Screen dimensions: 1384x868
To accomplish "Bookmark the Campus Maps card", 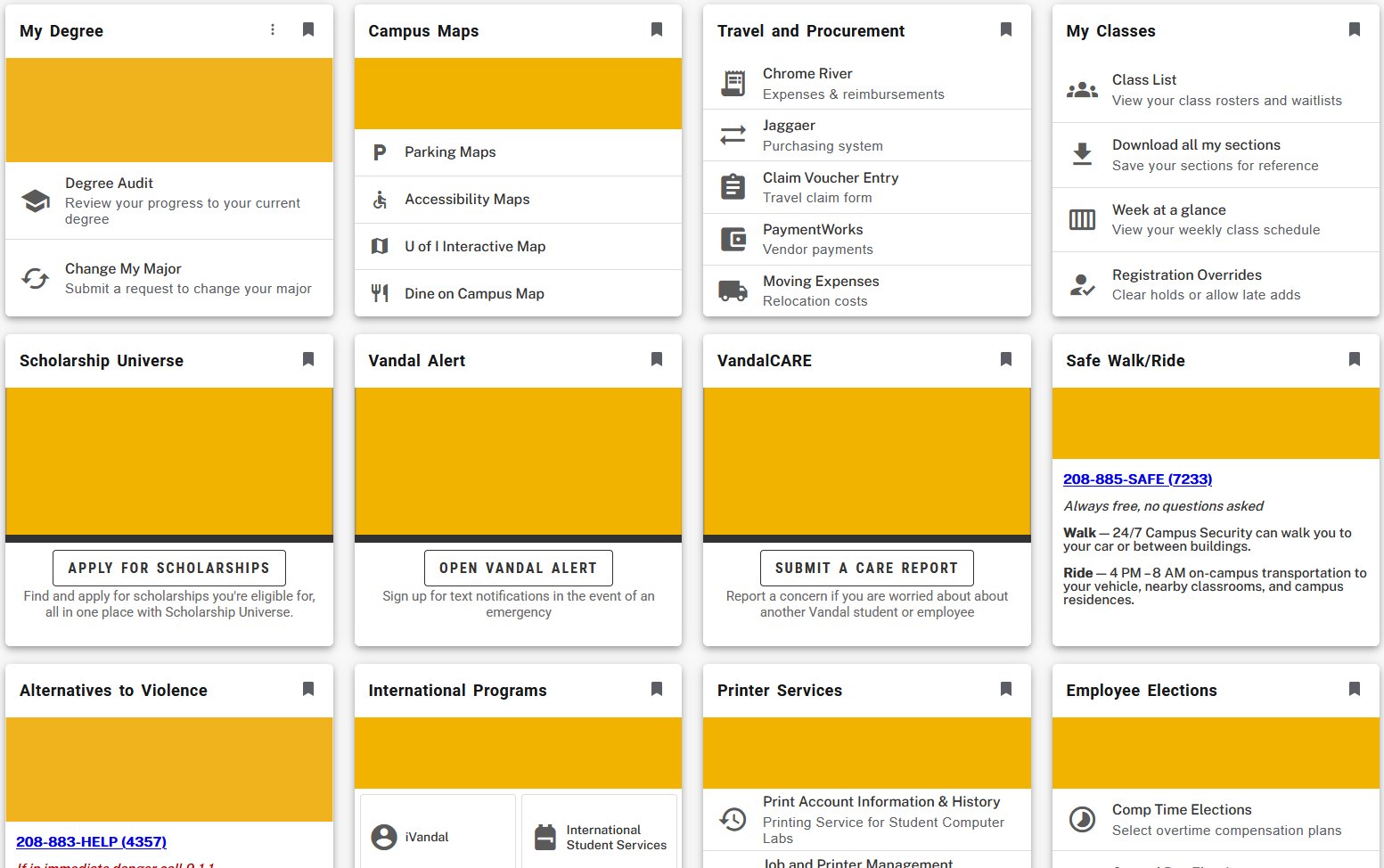I will pos(657,29).
